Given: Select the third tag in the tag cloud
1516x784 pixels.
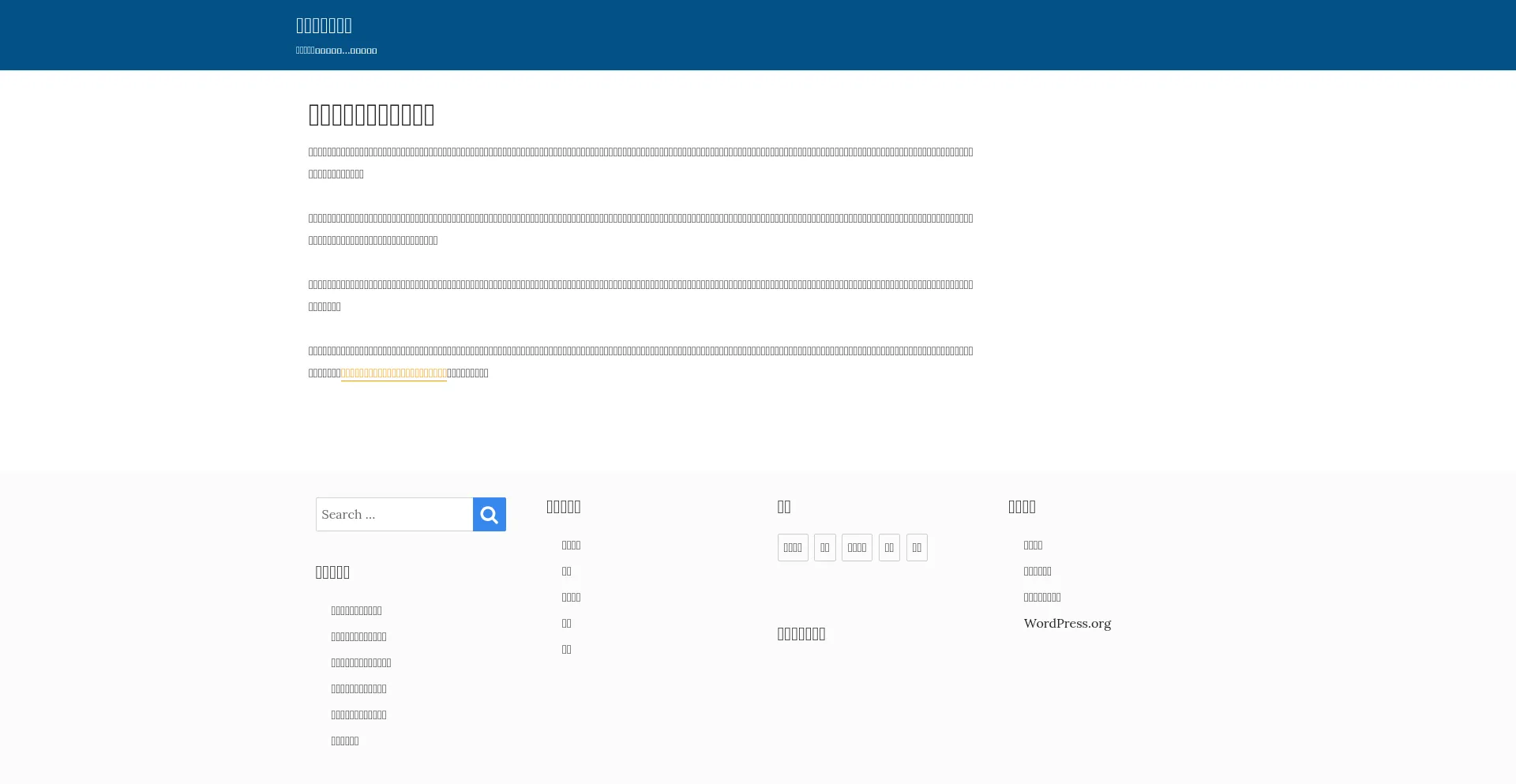Looking at the screenshot, I should pyautogui.click(x=856, y=547).
